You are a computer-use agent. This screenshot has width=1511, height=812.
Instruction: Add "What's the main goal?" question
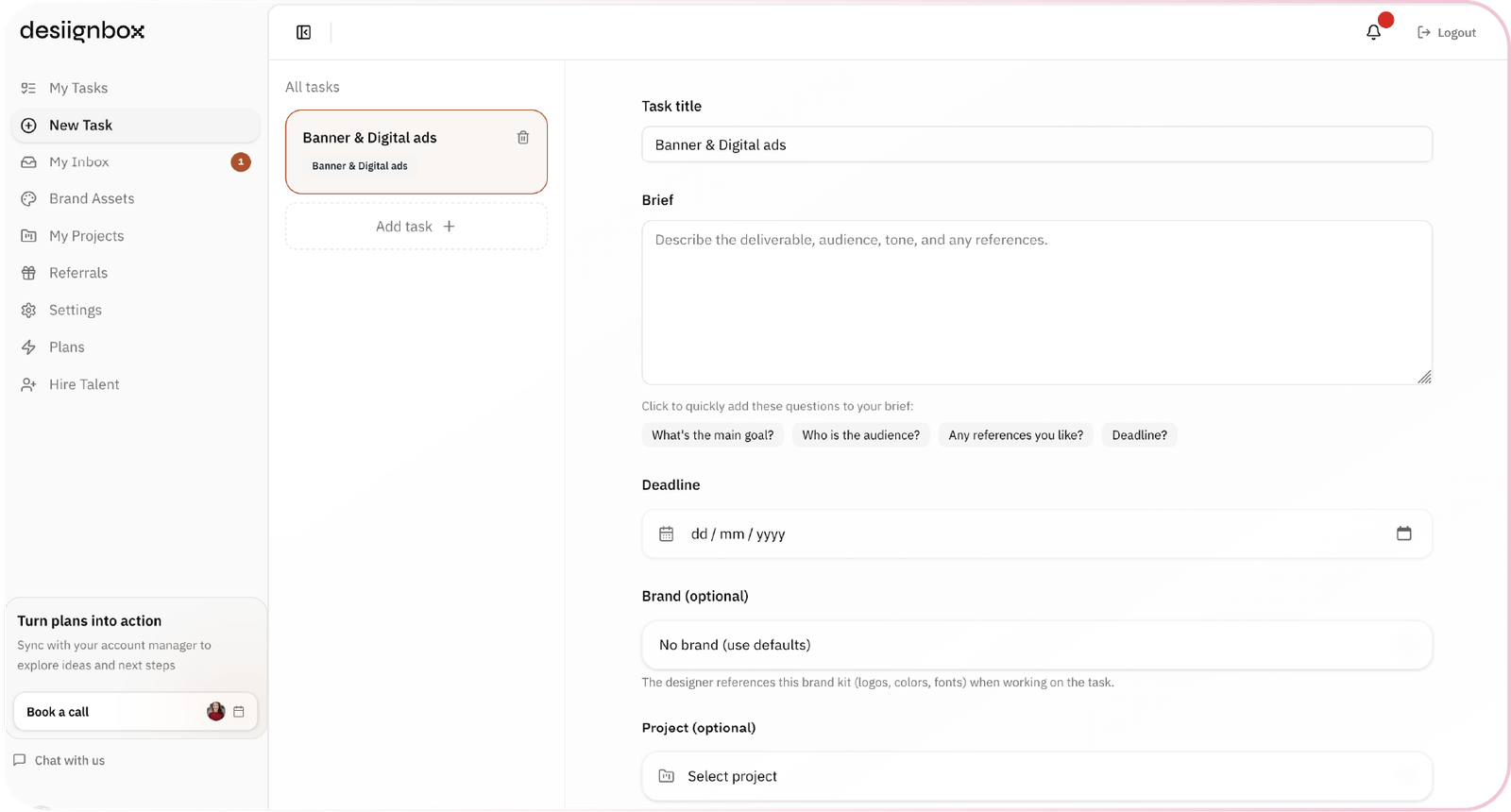pos(713,435)
